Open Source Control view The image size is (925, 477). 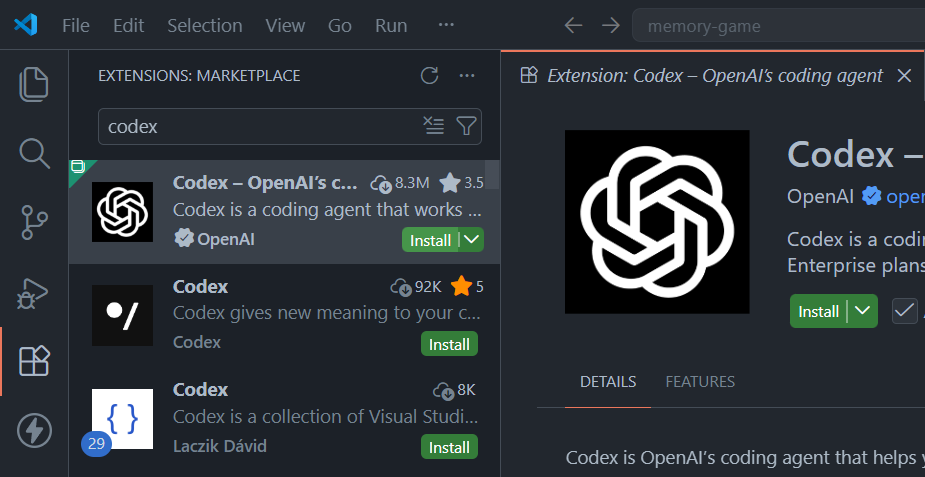pyautogui.click(x=34, y=222)
